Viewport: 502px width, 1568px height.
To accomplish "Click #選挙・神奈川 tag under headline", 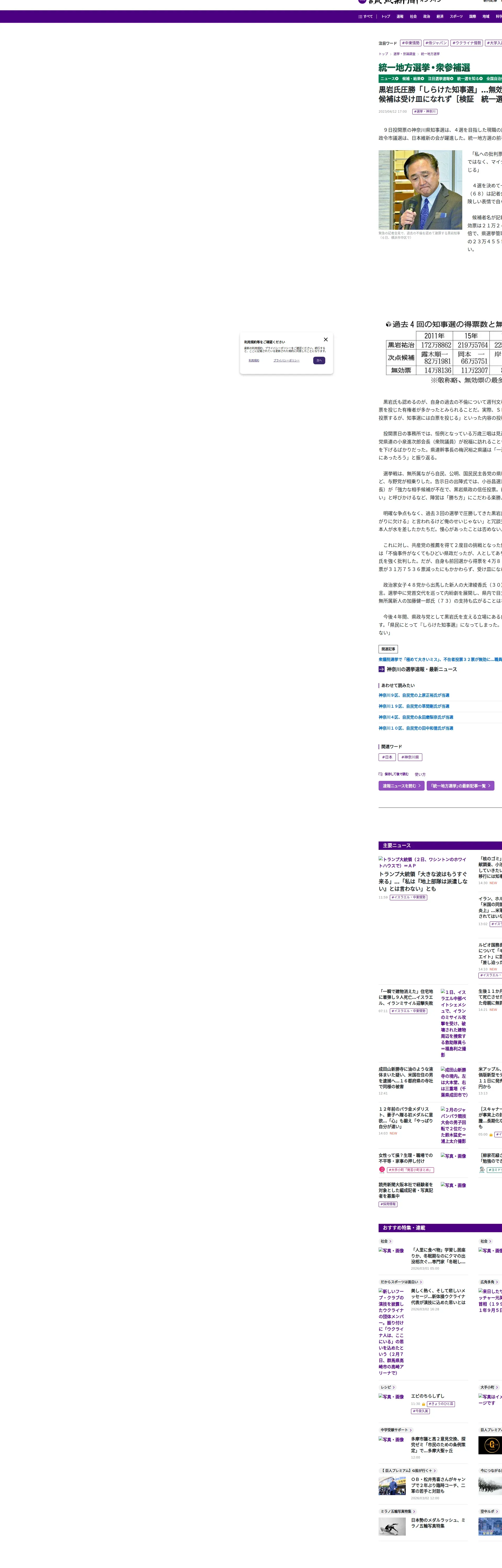I will pos(425,111).
